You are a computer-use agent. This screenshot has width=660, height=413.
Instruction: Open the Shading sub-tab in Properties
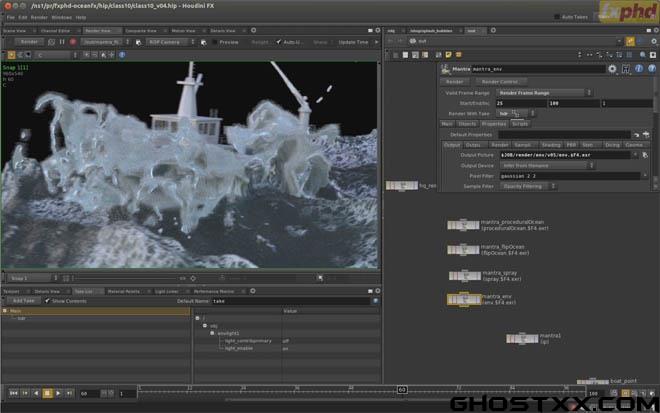point(551,145)
